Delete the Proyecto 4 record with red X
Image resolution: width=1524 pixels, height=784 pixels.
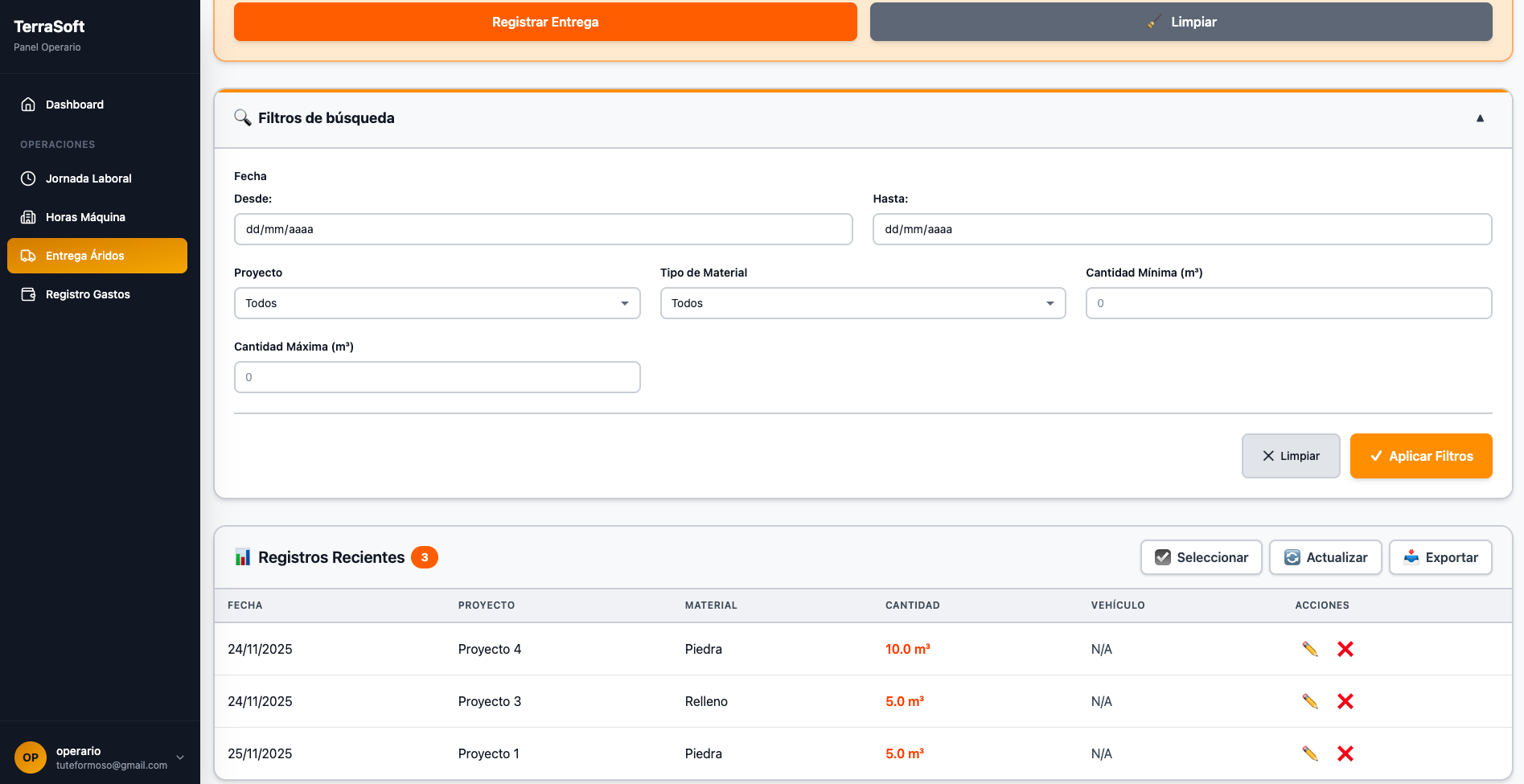[x=1345, y=649]
